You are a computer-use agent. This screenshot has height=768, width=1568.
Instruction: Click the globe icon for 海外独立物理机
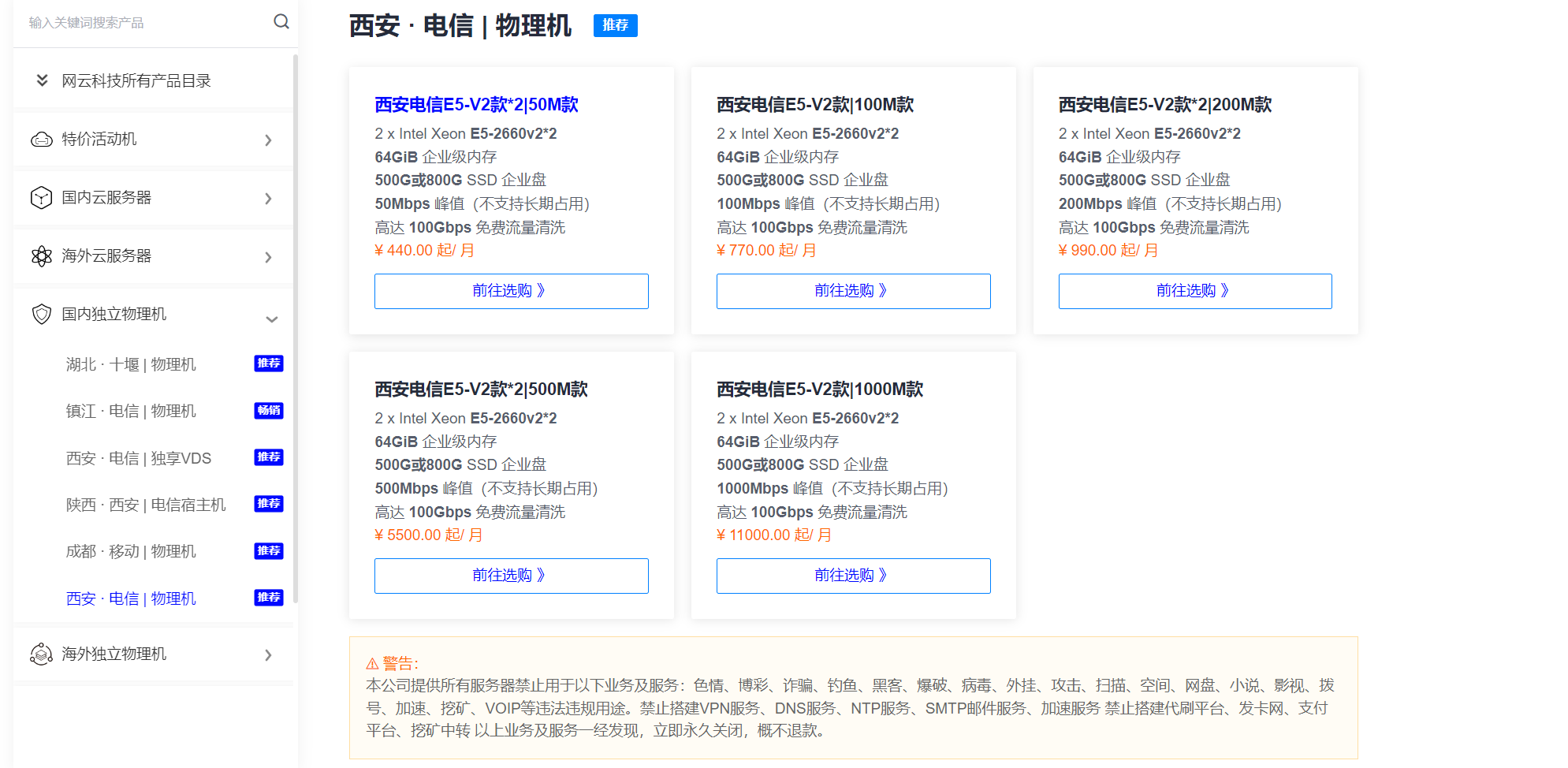[x=41, y=654]
